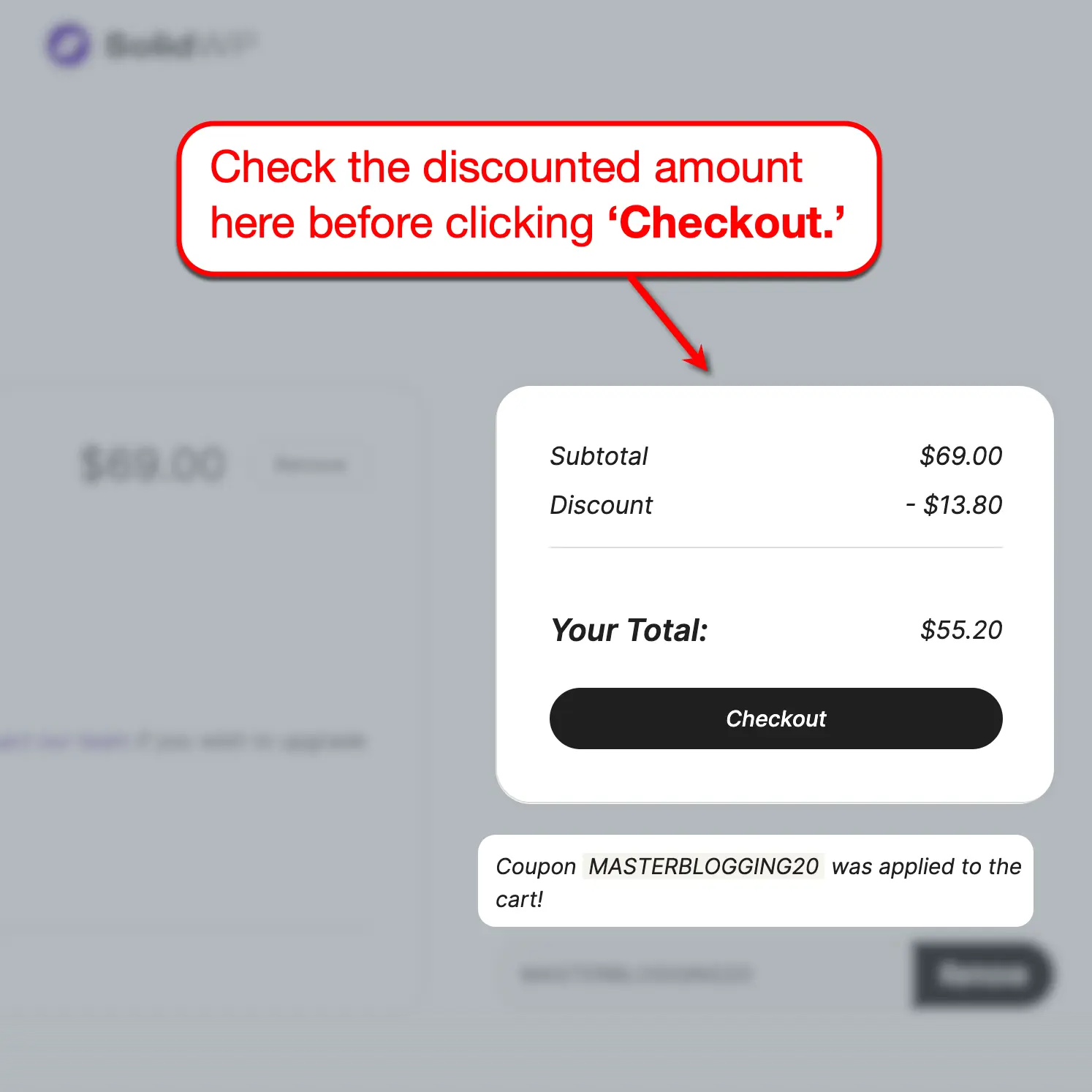This screenshot has width=1092, height=1092.
Task: Click the red arrow pointing at the summary
Action: (x=665, y=322)
